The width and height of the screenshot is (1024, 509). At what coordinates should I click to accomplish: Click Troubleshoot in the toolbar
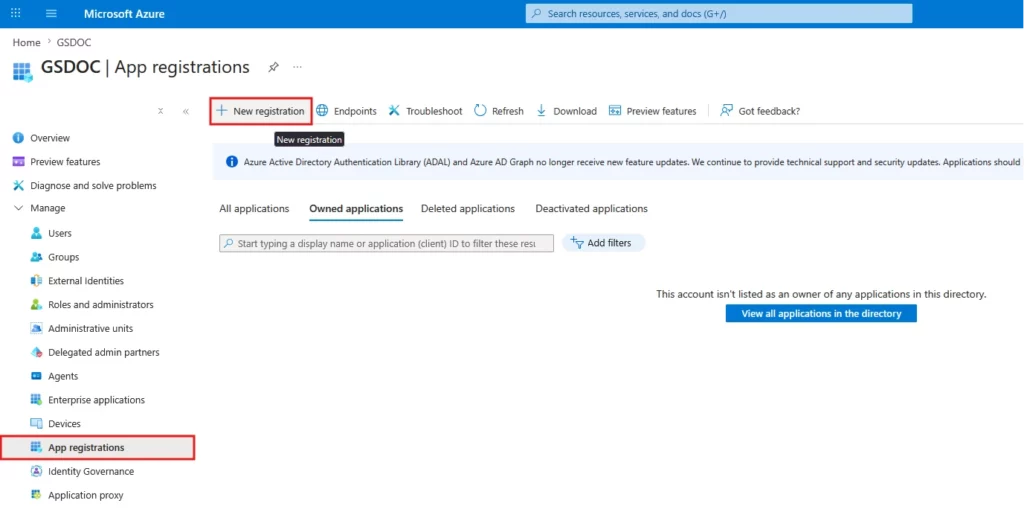pos(425,111)
